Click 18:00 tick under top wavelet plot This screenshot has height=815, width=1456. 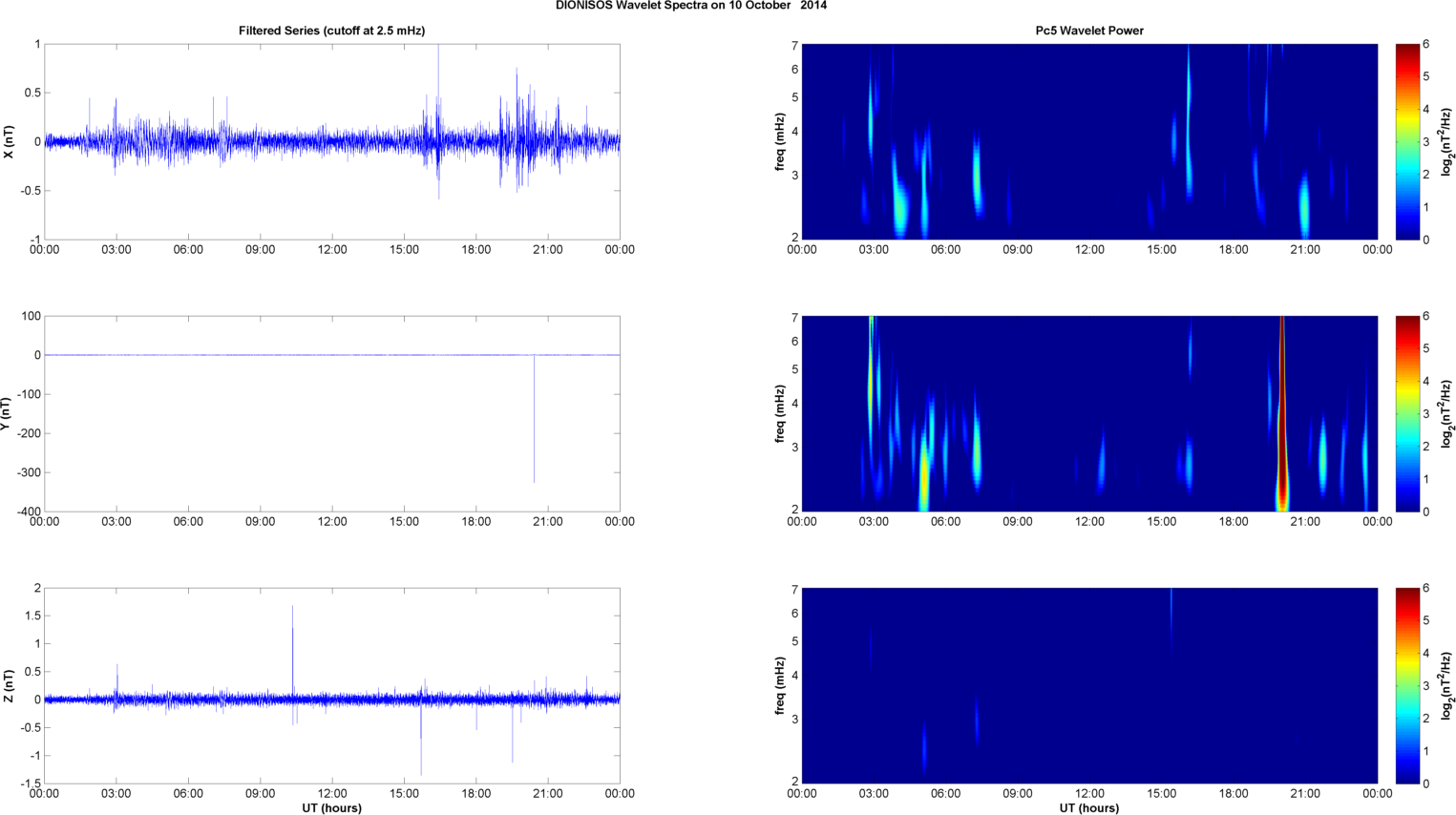point(1234,249)
